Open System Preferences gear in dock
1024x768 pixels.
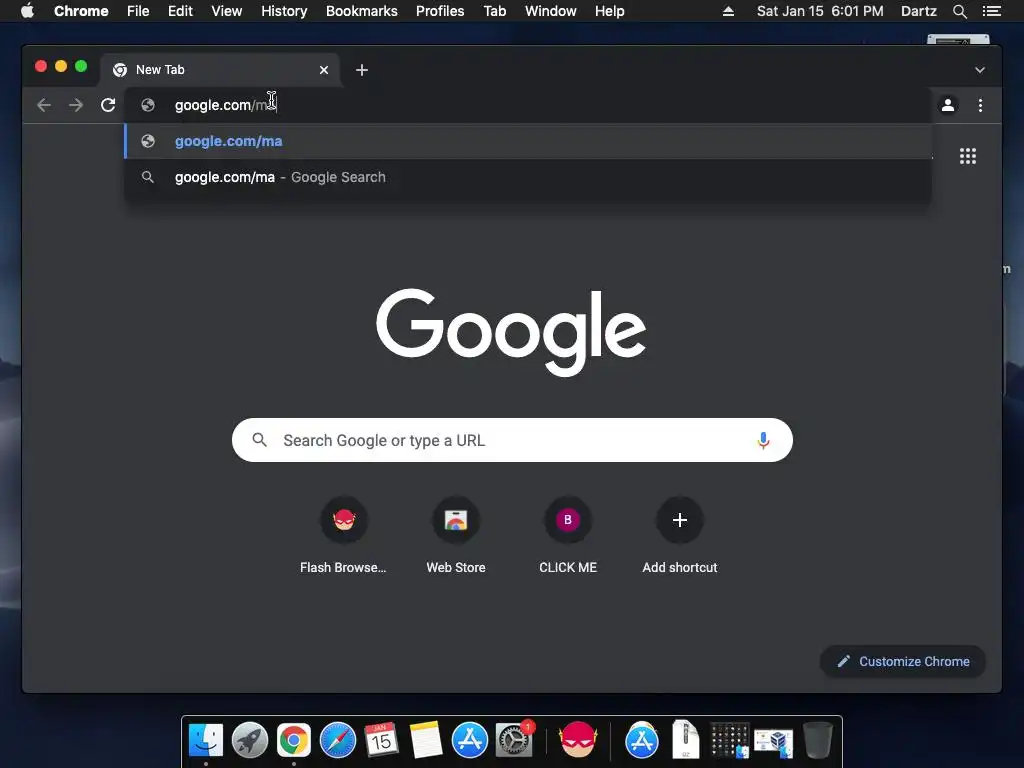pyautogui.click(x=514, y=740)
